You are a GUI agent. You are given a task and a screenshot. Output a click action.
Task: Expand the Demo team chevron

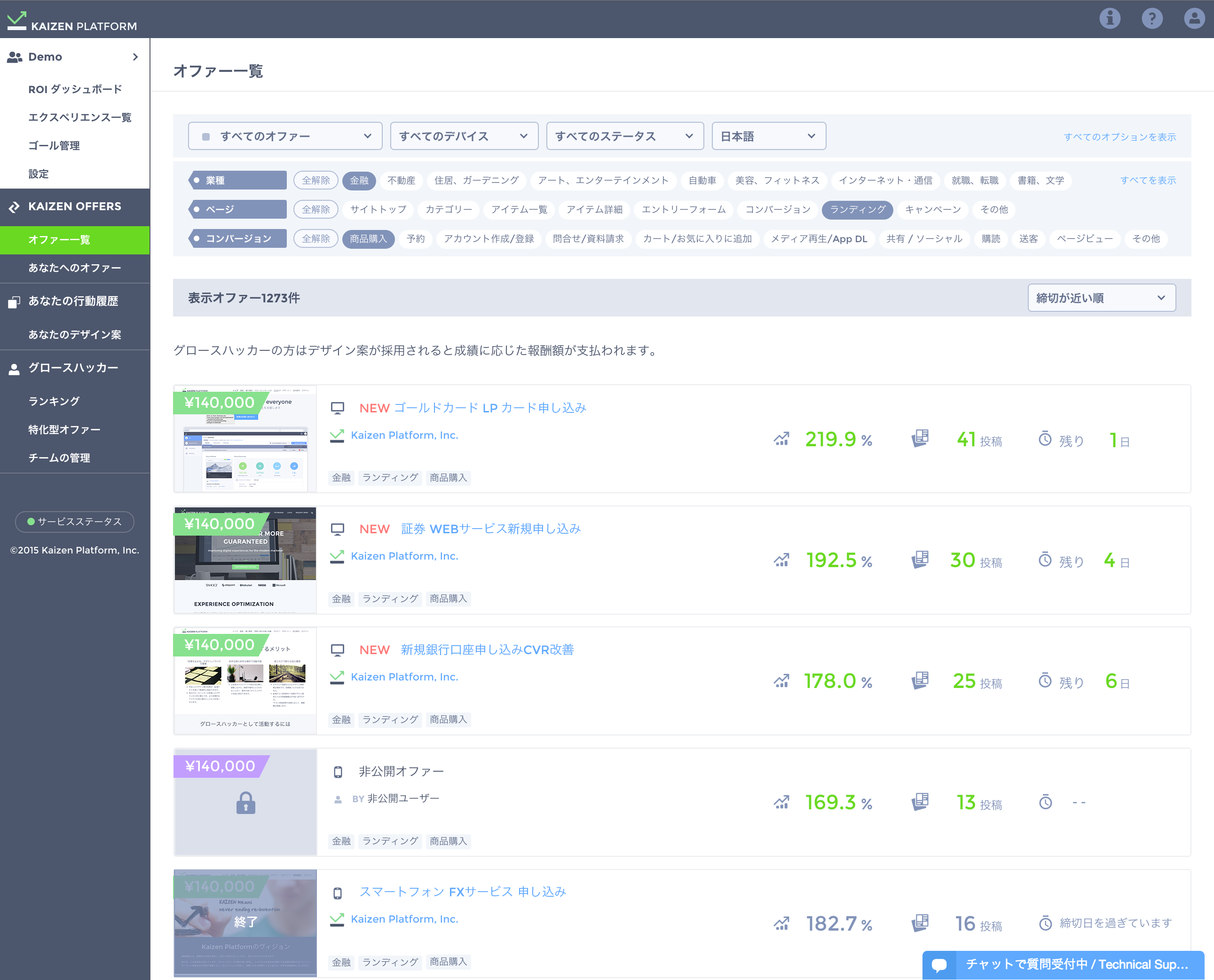click(135, 57)
